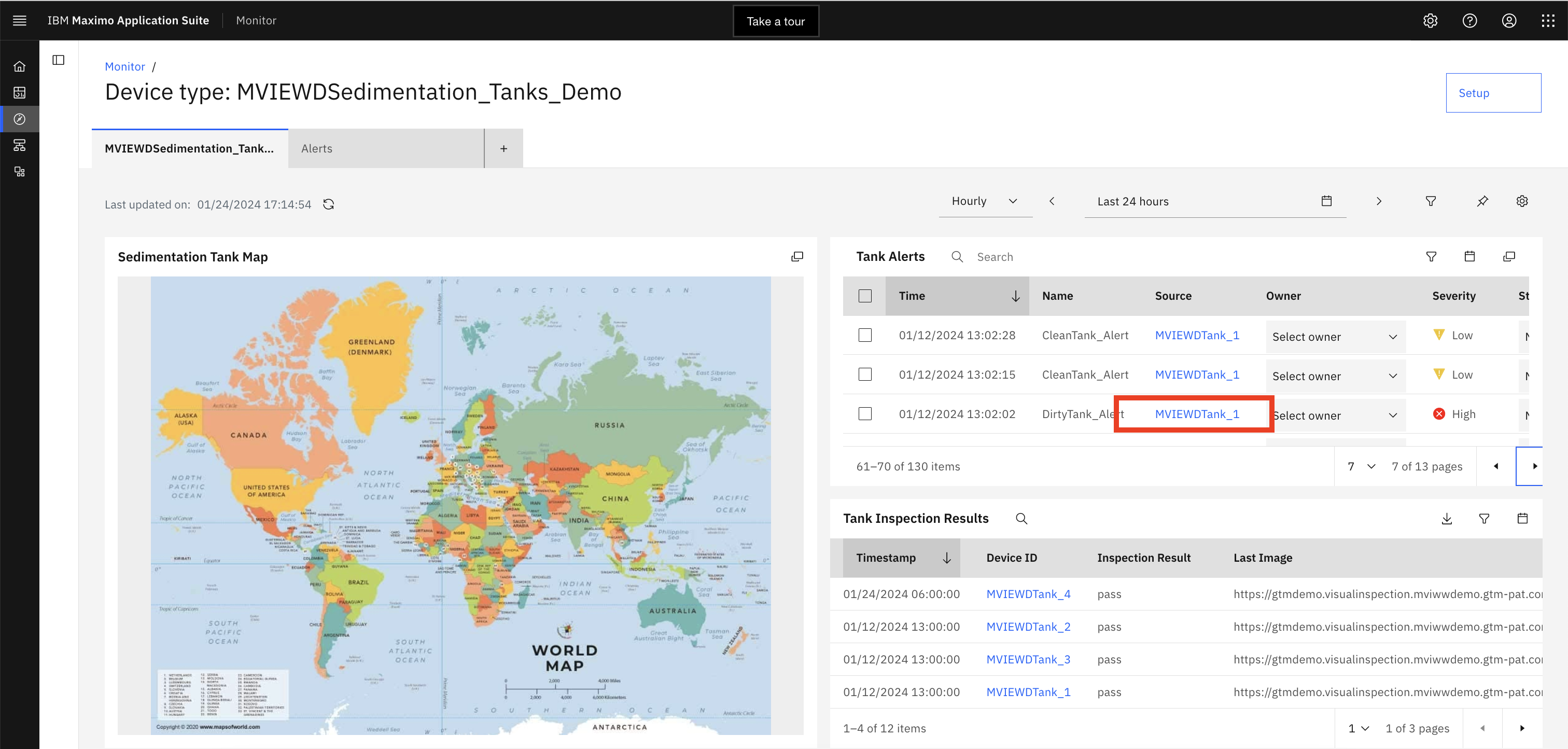1568x749 pixels.
Task: Sort Inspection Results by Timestamp column
Action: [902, 558]
